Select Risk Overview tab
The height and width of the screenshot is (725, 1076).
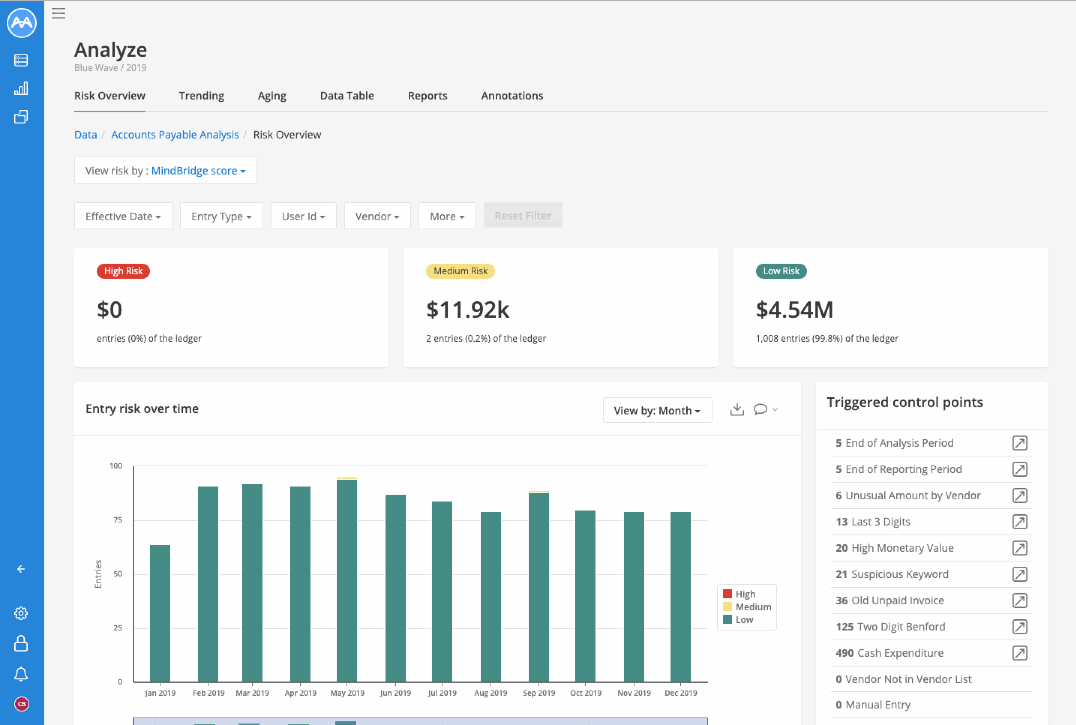click(x=110, y=96)
